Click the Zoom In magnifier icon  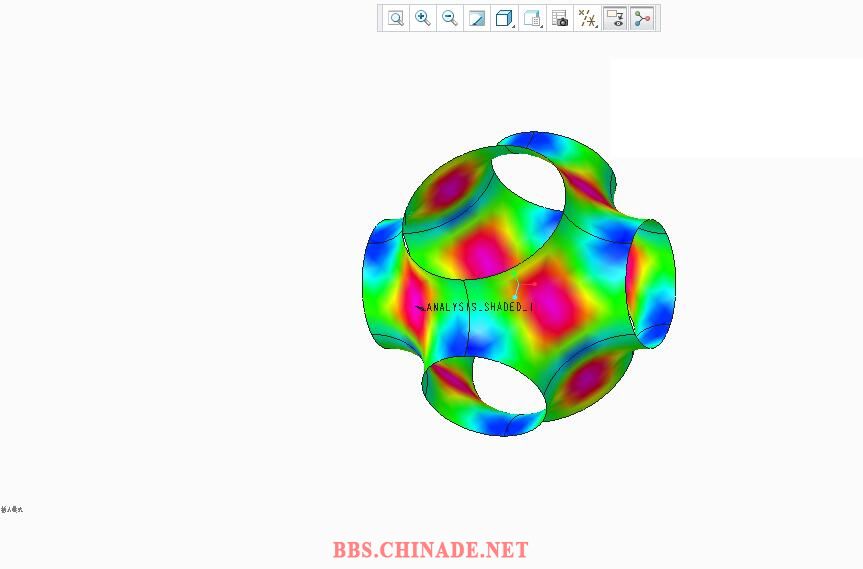(422, 18)
